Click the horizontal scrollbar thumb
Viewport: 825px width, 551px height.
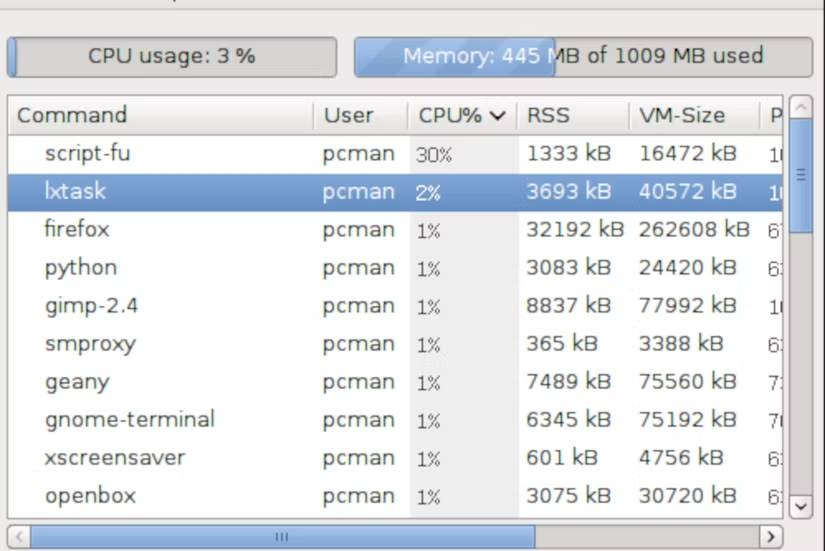[x=283, y=537]
